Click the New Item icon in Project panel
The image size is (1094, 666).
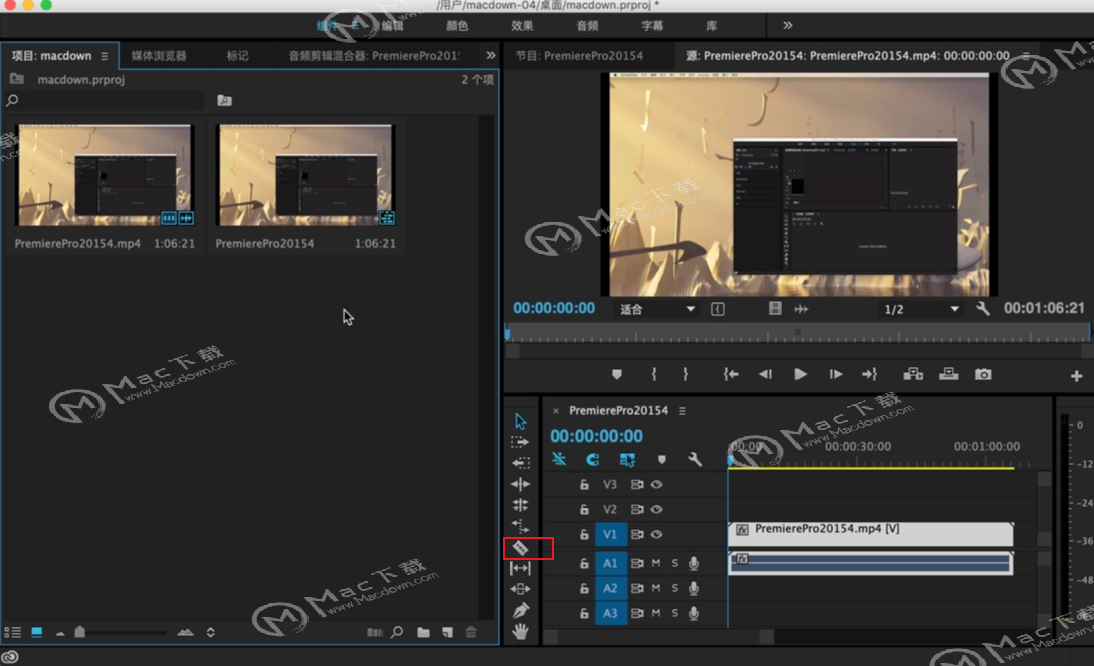pos(447,633)
